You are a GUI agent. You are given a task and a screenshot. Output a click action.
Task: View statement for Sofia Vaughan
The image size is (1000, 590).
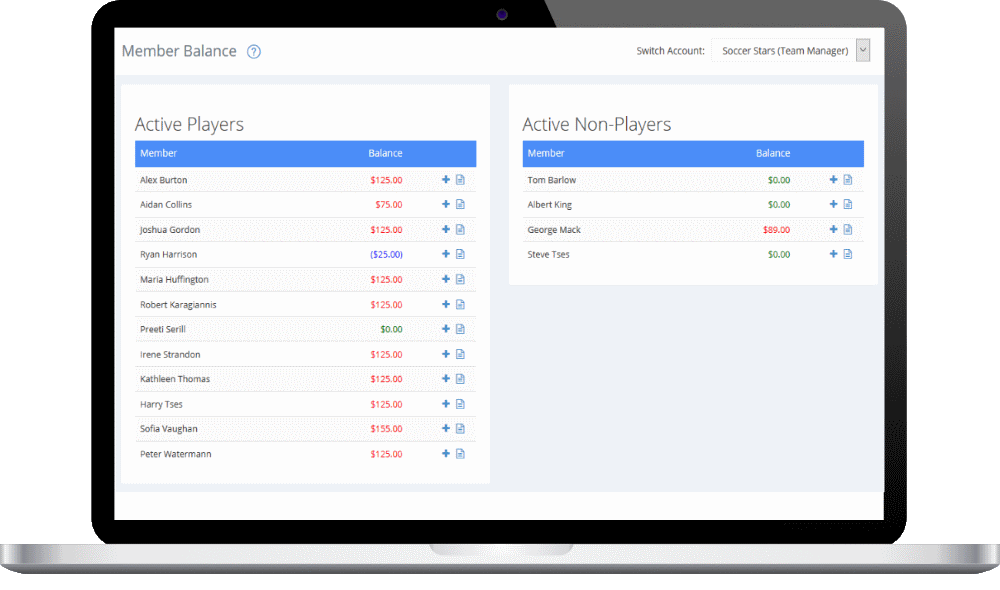[460, 428]
